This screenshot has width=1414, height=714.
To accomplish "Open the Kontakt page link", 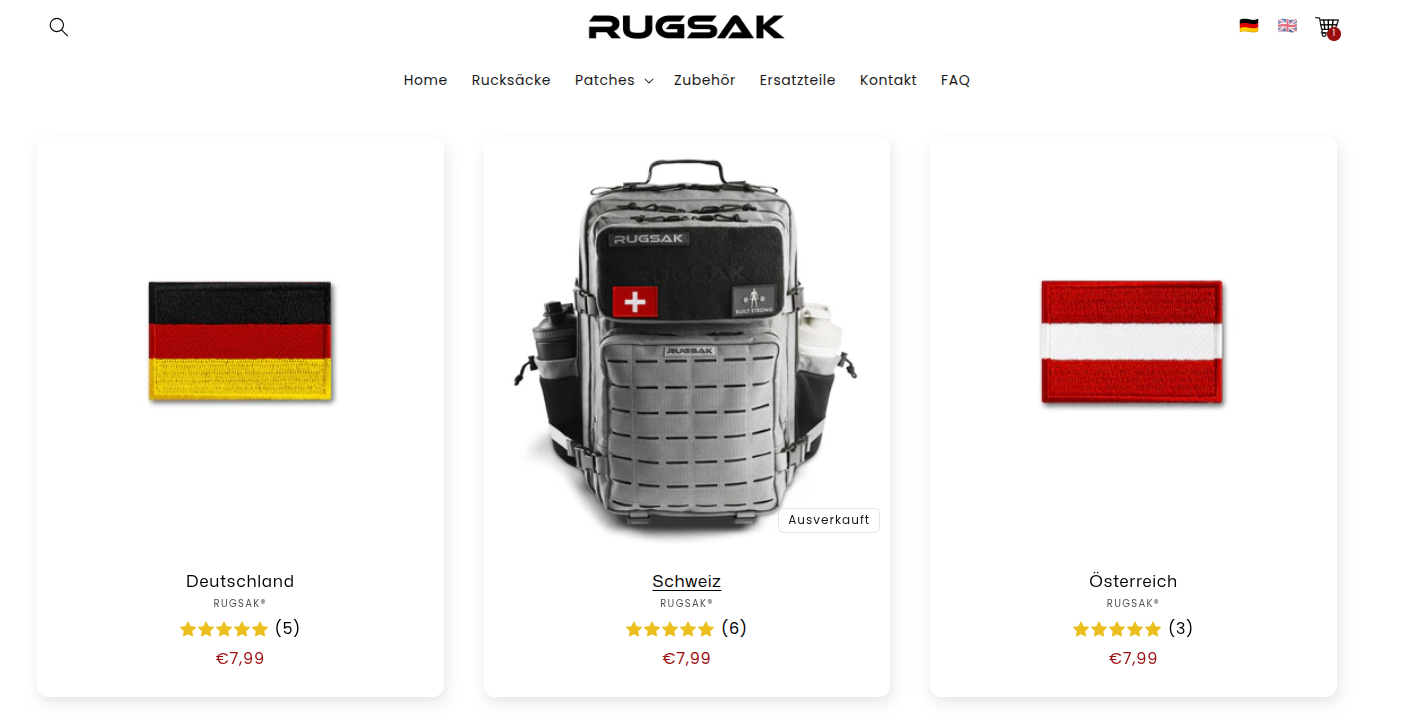I will point(888,80).
